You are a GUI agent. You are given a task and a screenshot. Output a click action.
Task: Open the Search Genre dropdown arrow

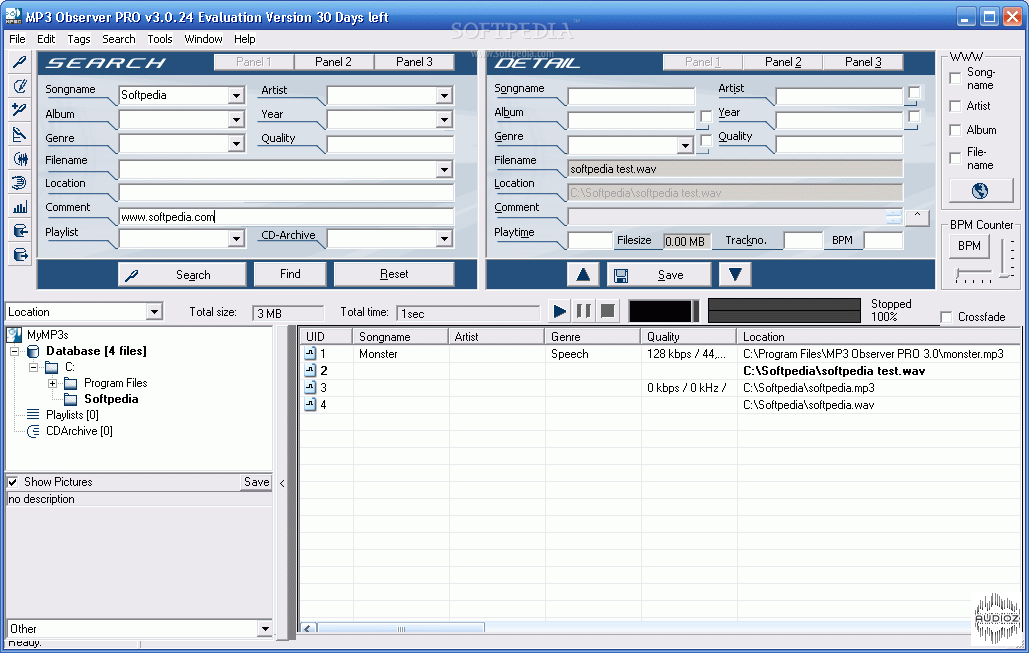(x=236, y=143)
